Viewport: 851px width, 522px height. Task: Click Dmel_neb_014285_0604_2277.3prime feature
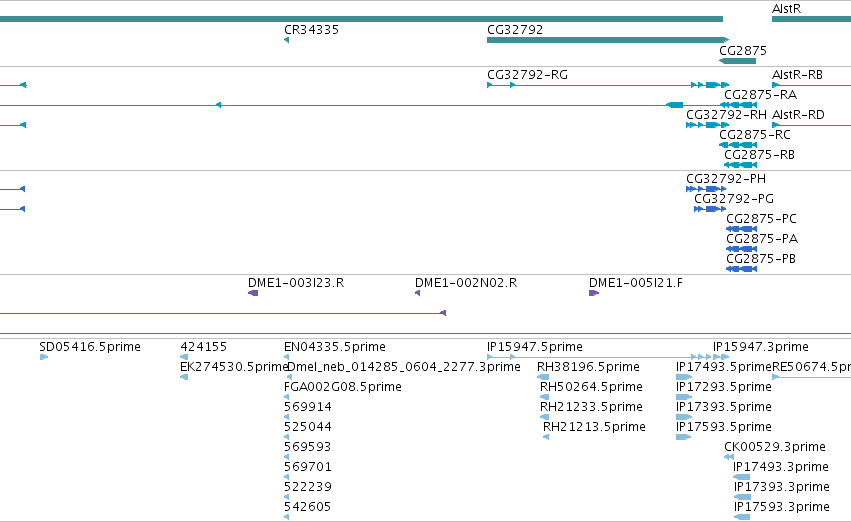403,367
